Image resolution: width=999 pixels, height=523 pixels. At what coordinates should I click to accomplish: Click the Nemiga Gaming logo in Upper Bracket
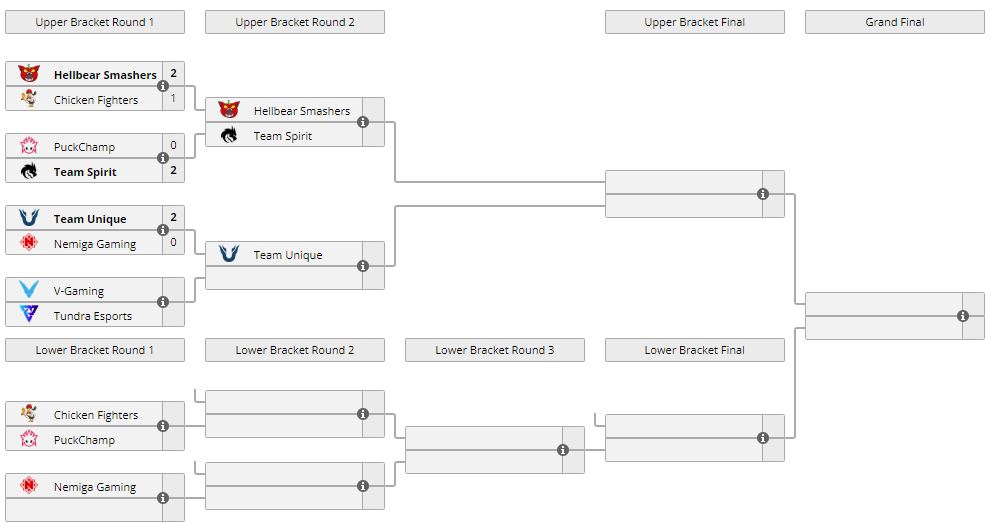point(29,243)
